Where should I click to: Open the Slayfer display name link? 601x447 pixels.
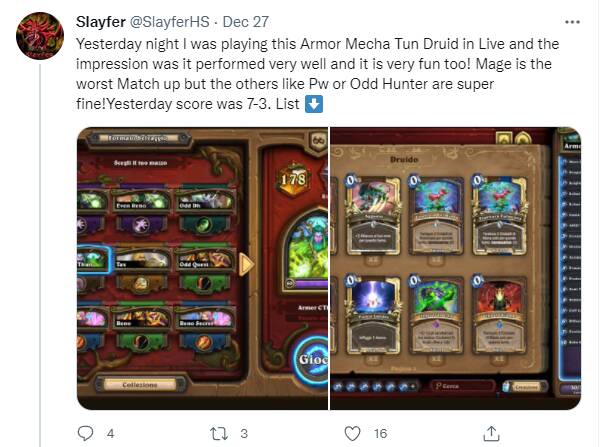(x=101, y=22)
